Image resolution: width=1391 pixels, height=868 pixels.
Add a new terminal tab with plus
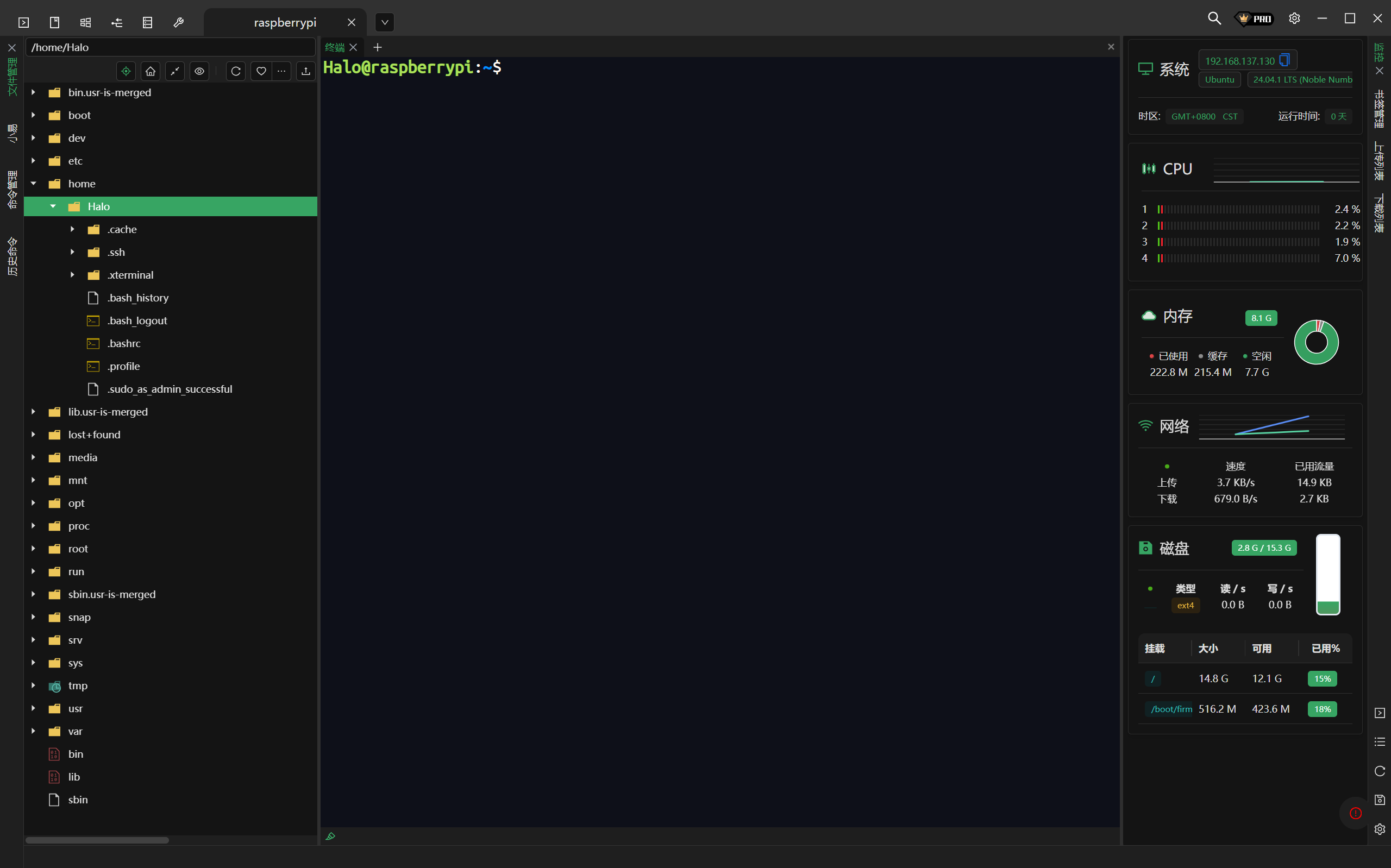pos(377,47)
